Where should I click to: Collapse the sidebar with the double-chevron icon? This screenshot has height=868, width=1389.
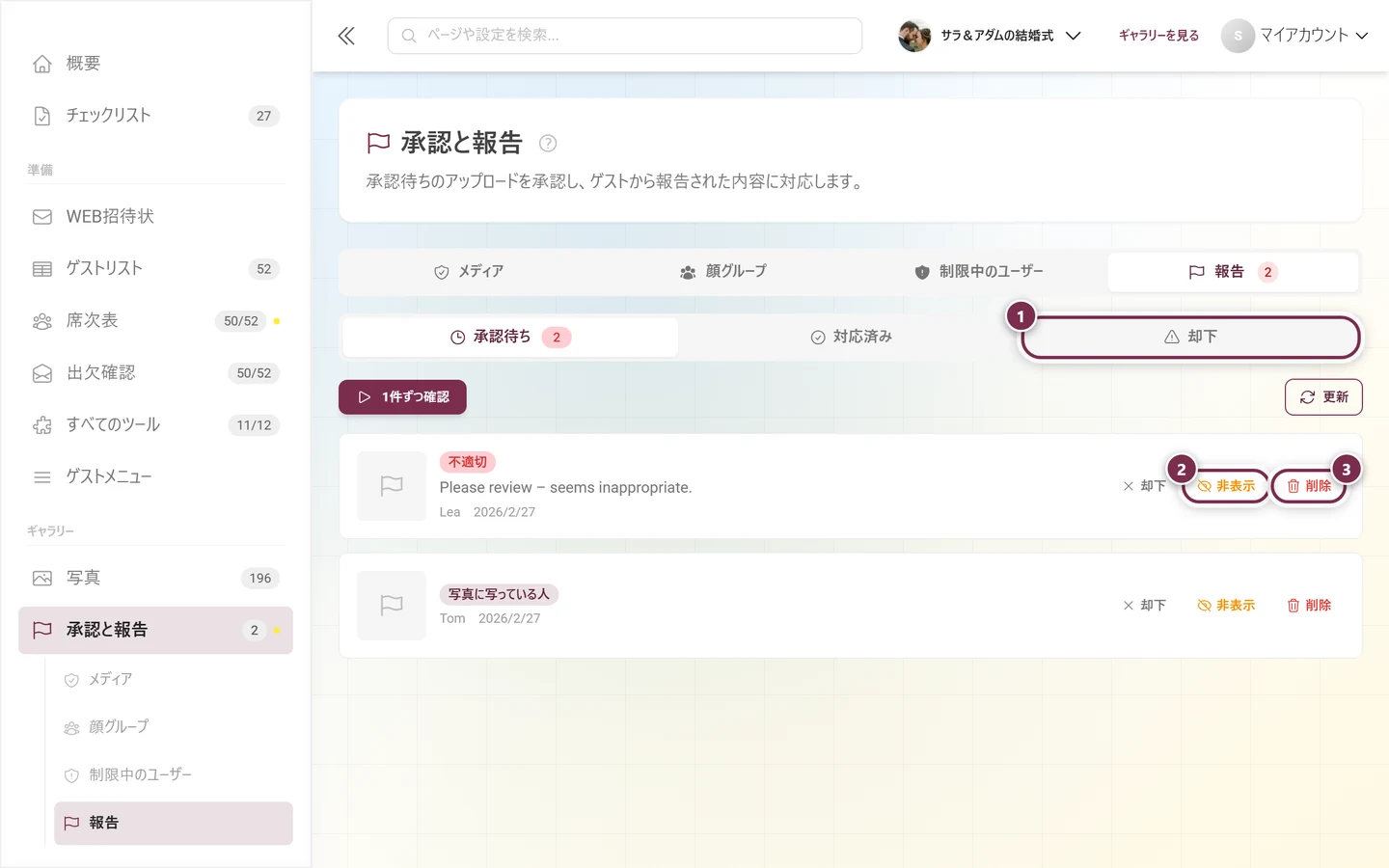click(346, 36)
